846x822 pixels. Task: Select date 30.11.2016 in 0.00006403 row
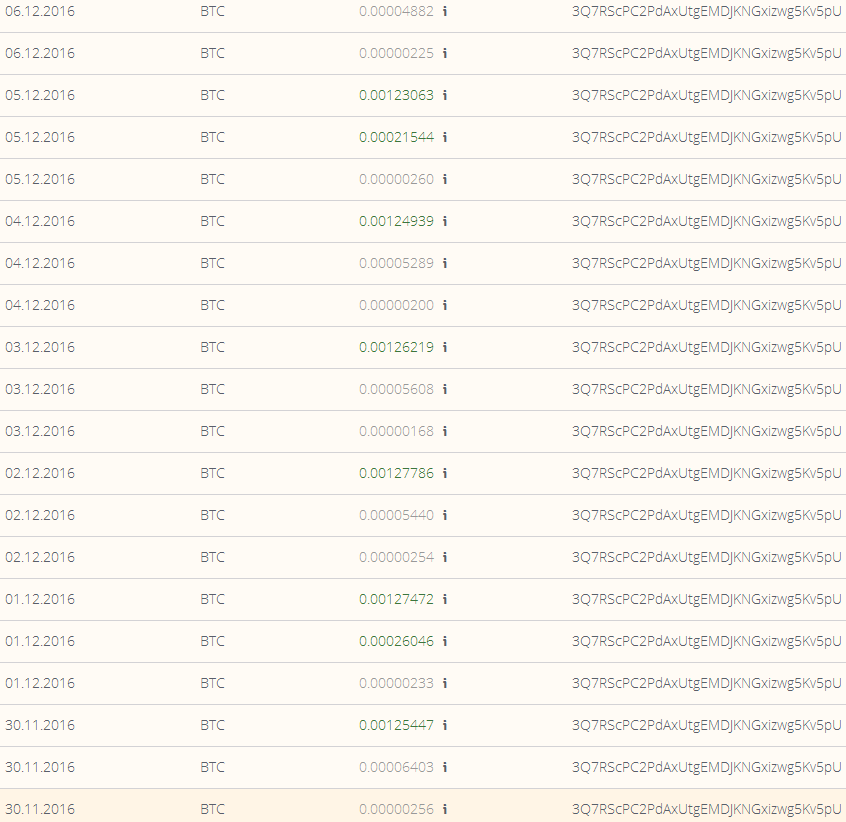click(x=40, y=768)
